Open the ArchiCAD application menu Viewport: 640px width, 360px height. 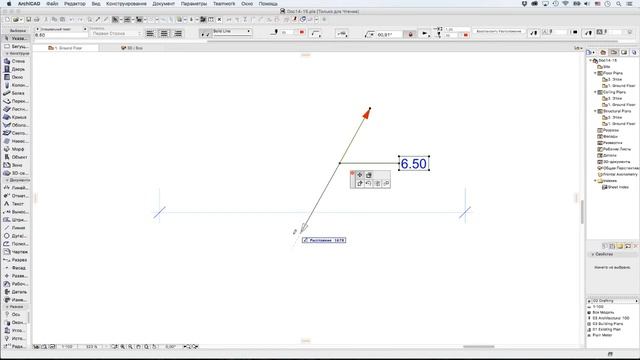tap(29, 4)
